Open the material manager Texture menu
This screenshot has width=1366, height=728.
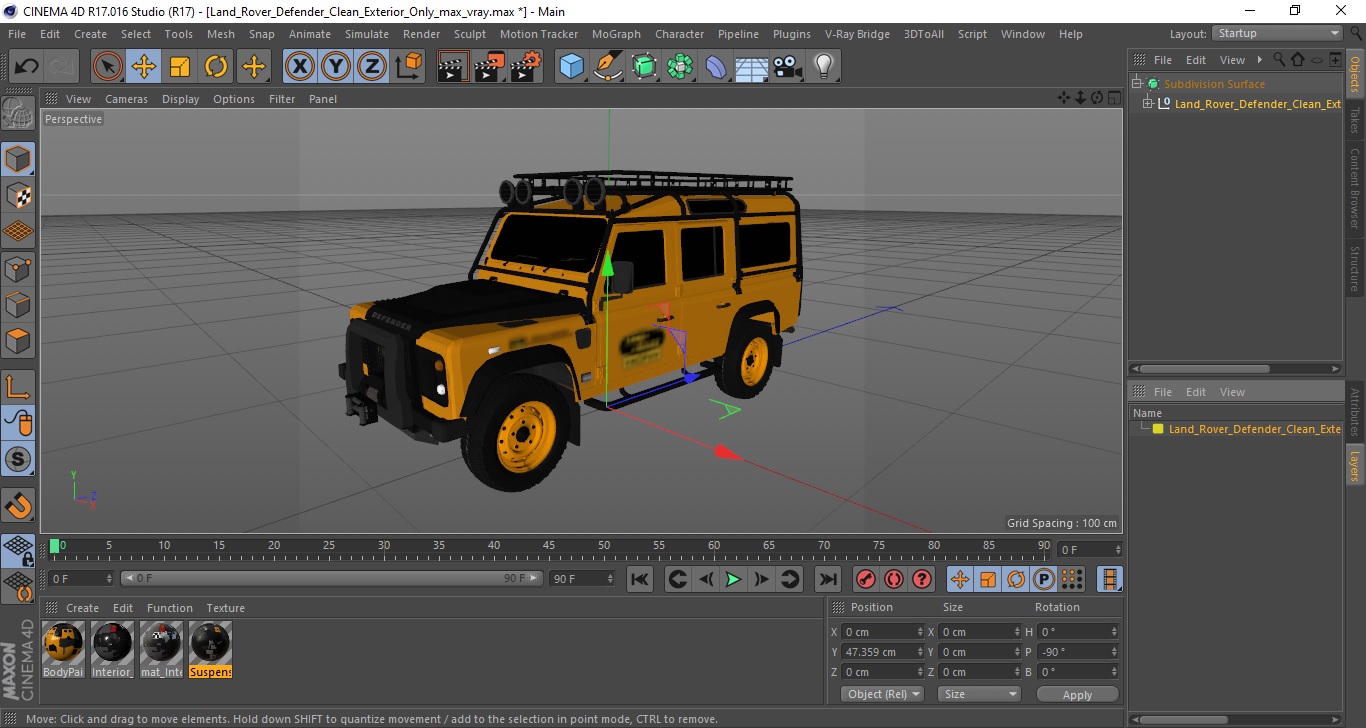click(x=225, y=608)
